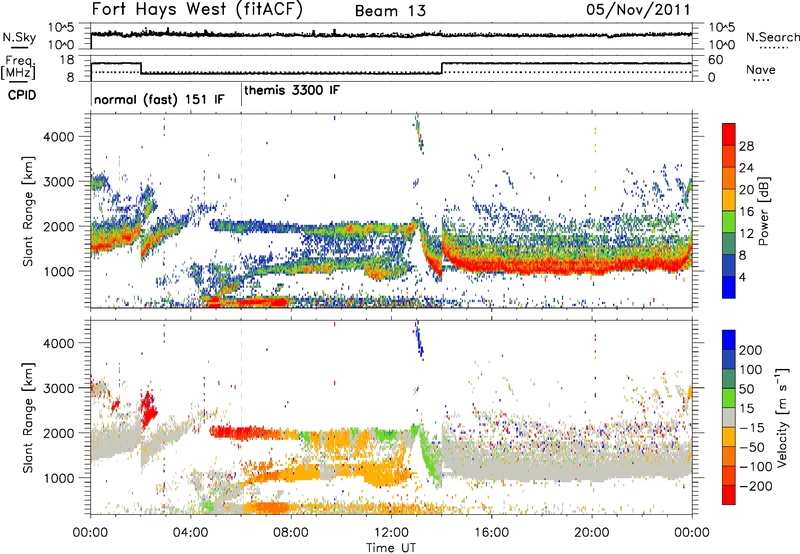Click the frequency step-up near 14:00 UT
Image resolution: width=800 pixels, height=554 pixels.
point(442,68)
